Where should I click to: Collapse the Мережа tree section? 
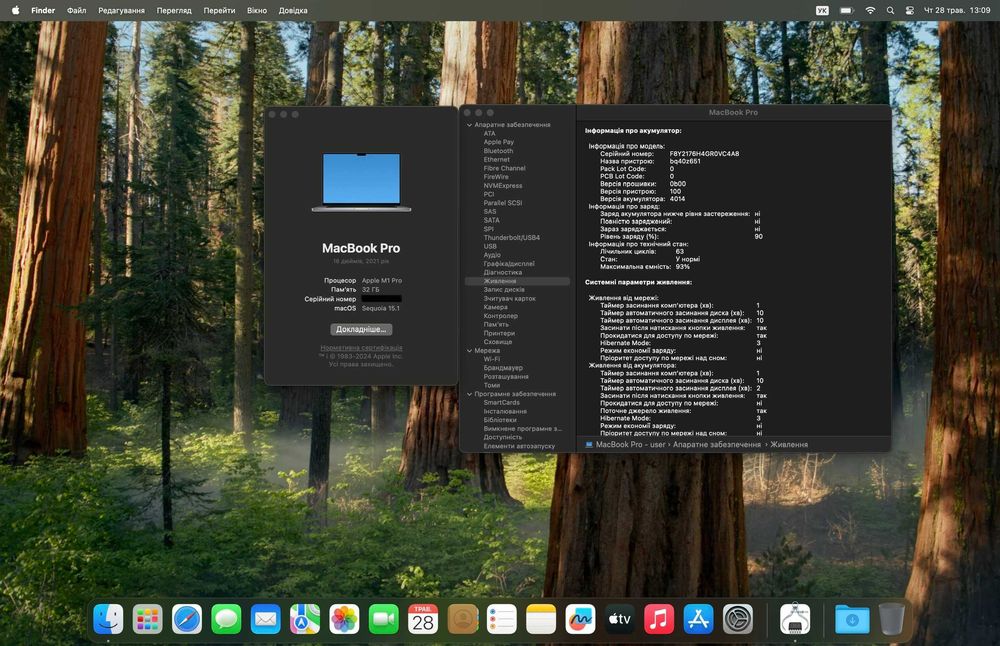(x=469, y=351)
